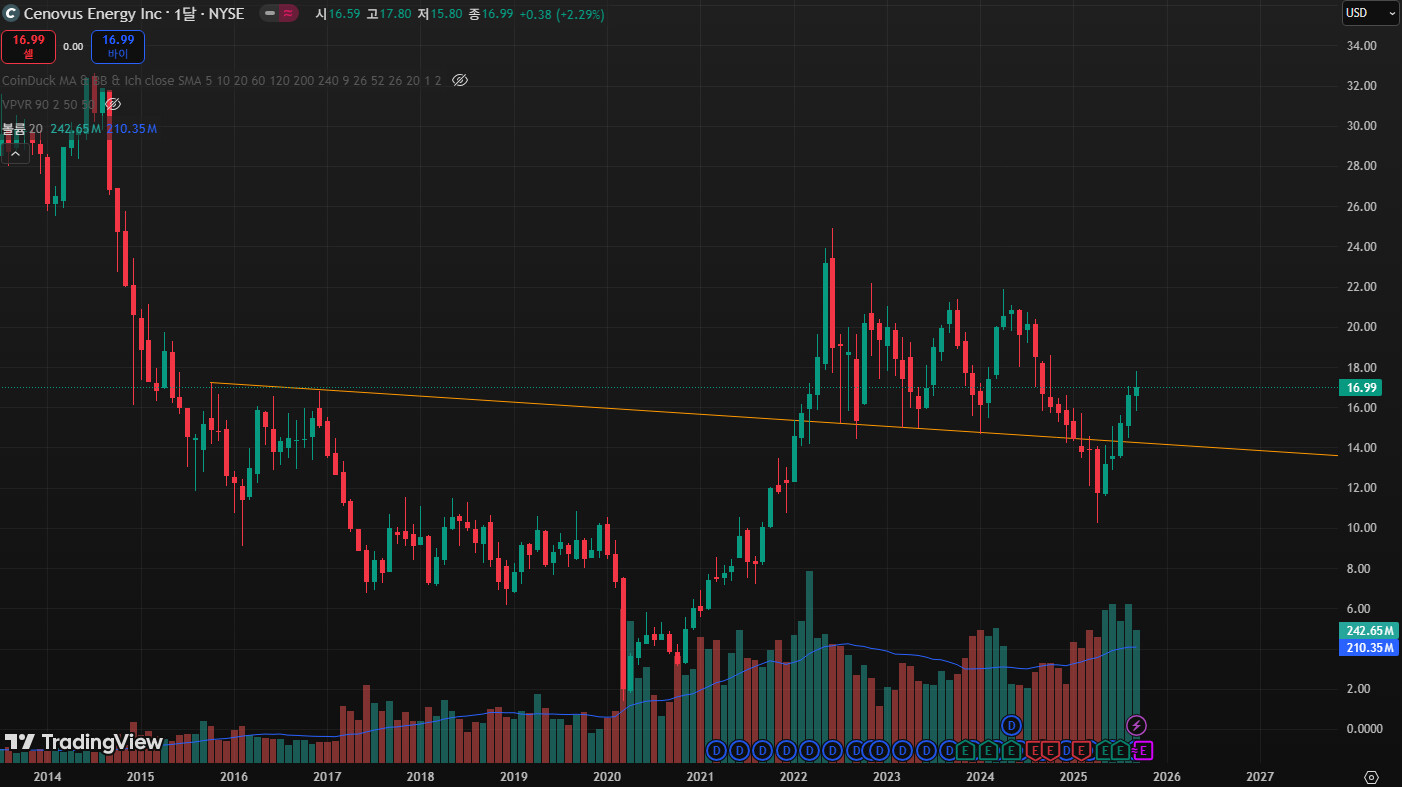The image size is (1402, 787).
Task: Click the 2014 label on the time axis
Action: 47,776
